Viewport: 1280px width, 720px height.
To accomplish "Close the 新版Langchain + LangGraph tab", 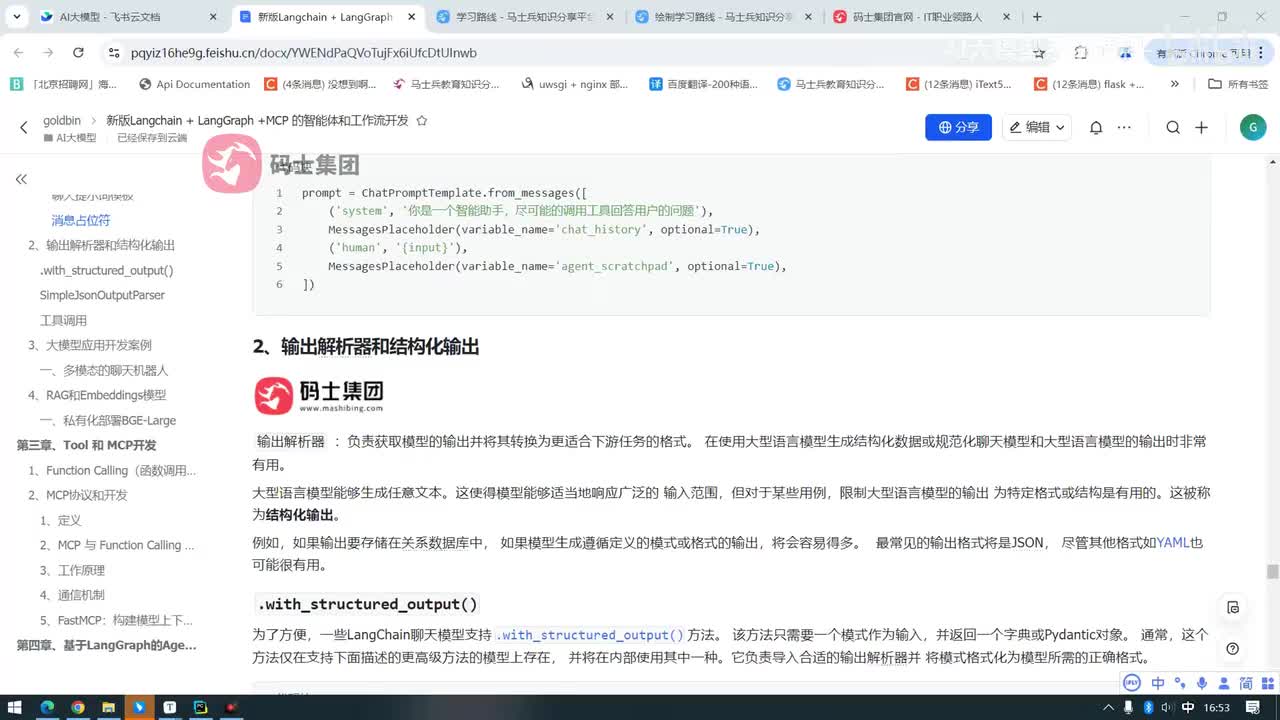I will coord(413,17).
